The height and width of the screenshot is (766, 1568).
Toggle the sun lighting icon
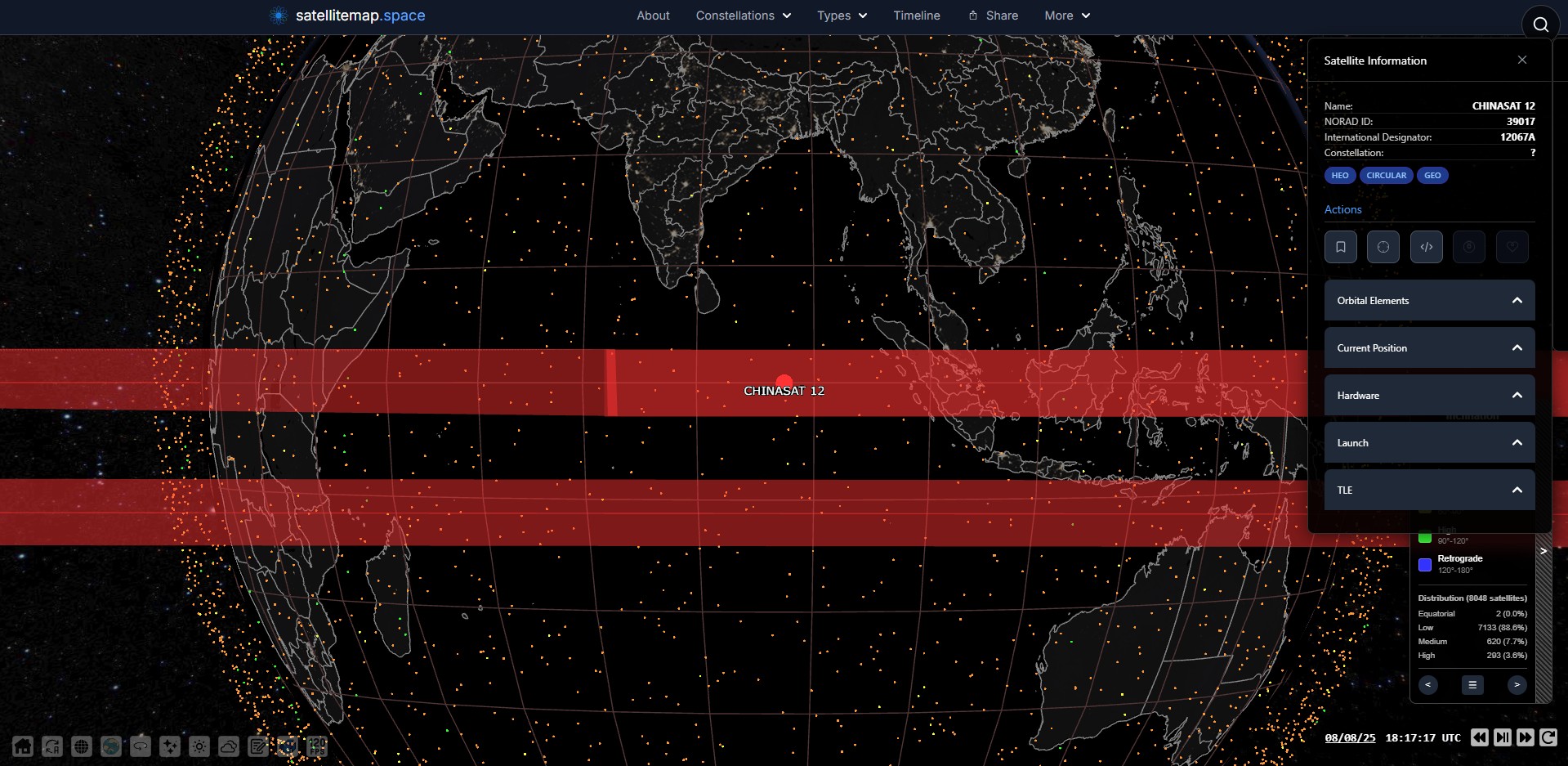[199, 746]
